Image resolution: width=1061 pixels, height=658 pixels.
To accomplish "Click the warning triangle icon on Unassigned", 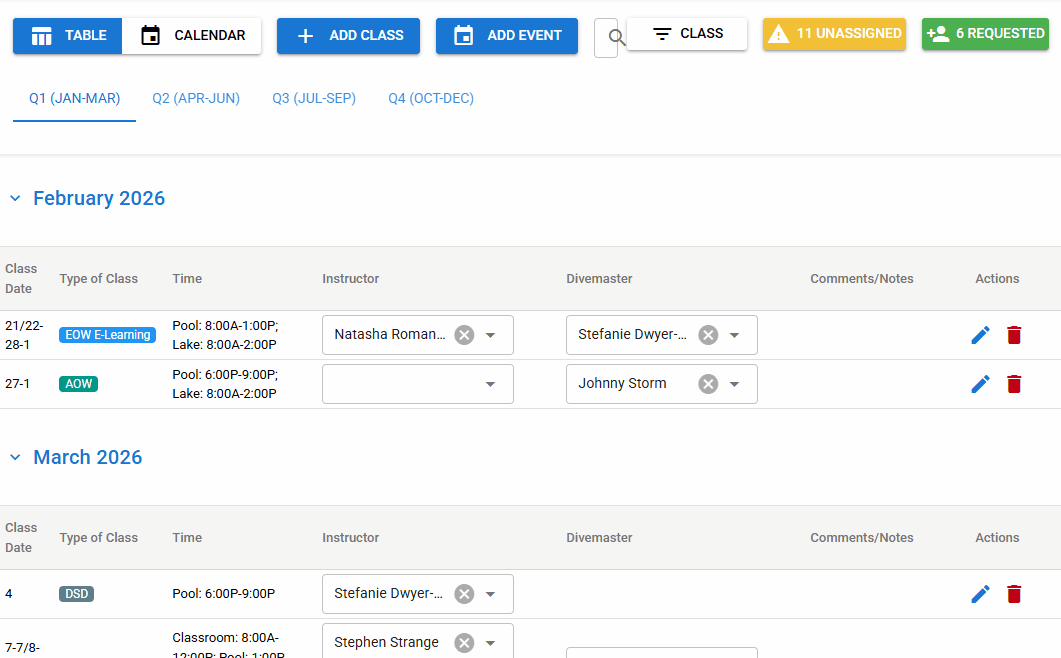I will tap(779, 34).
